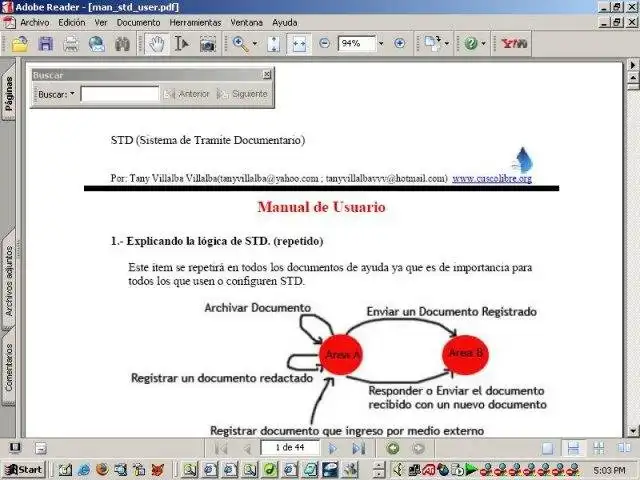Close the Buscar search bar

point(267,74)
